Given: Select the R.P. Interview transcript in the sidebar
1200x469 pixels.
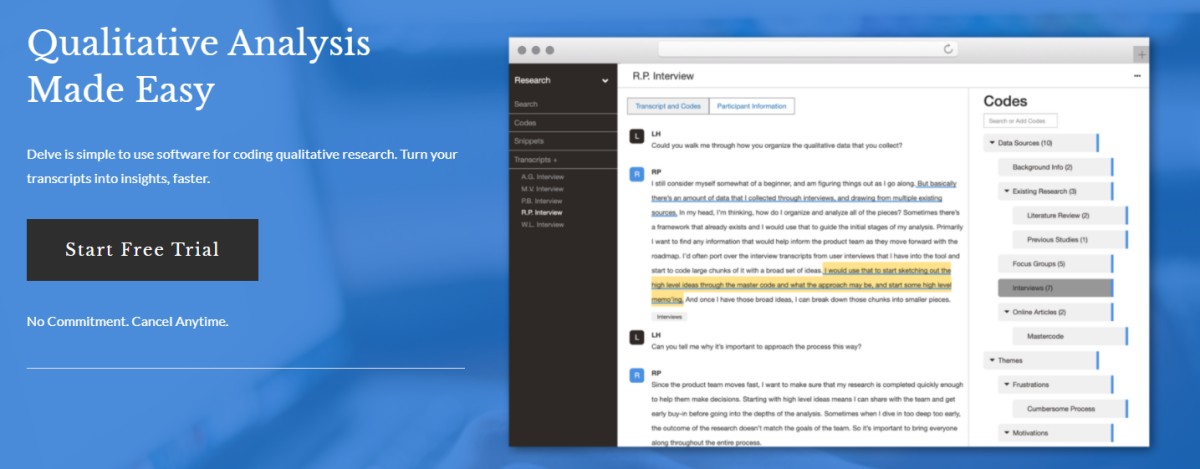Looking at the screenshot, I should (542, 213).
